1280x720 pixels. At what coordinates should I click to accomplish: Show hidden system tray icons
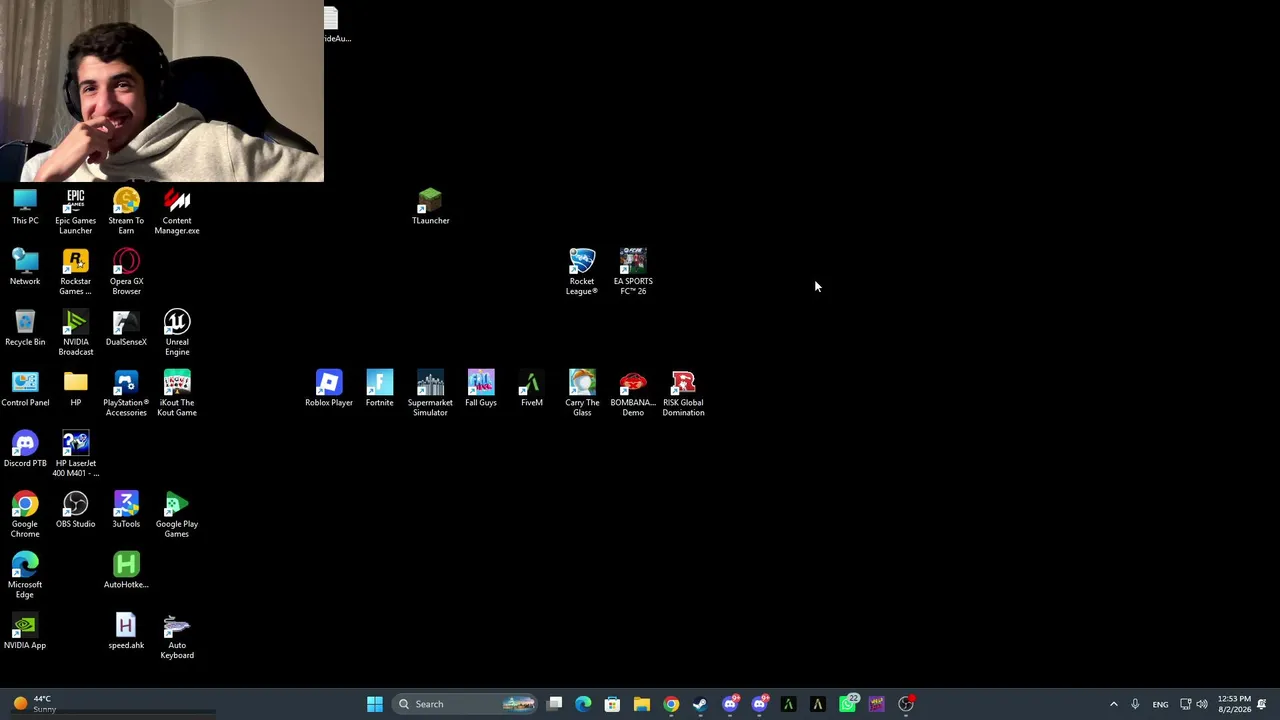1114,704
